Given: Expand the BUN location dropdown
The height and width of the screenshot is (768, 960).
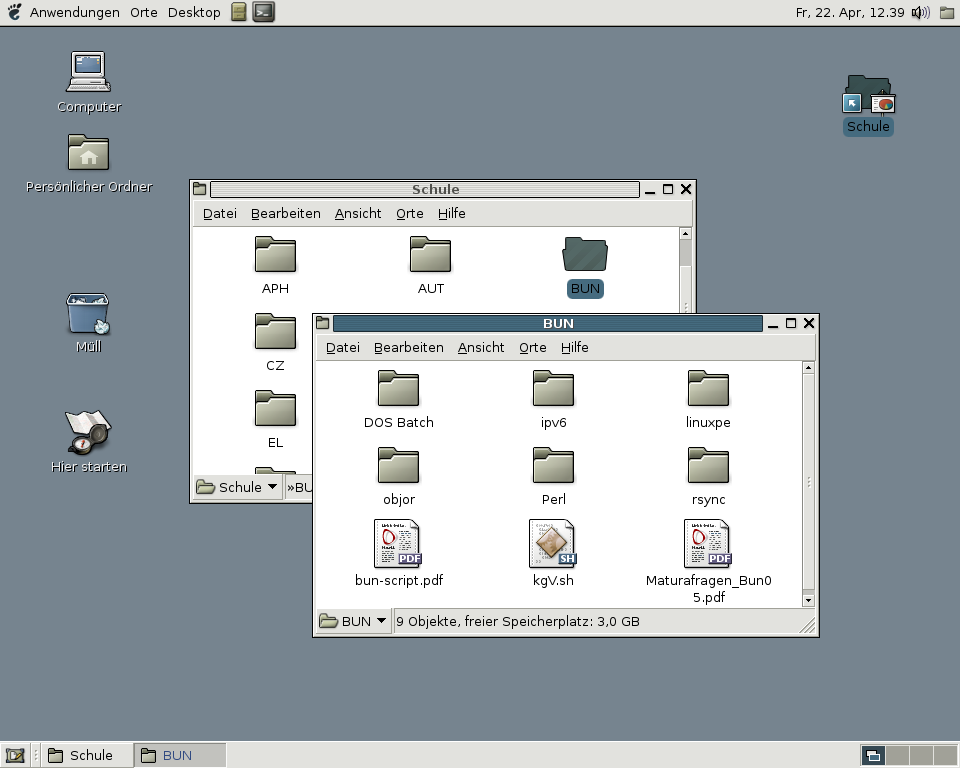Looking at the screenshot, I should tap(354, 621).
